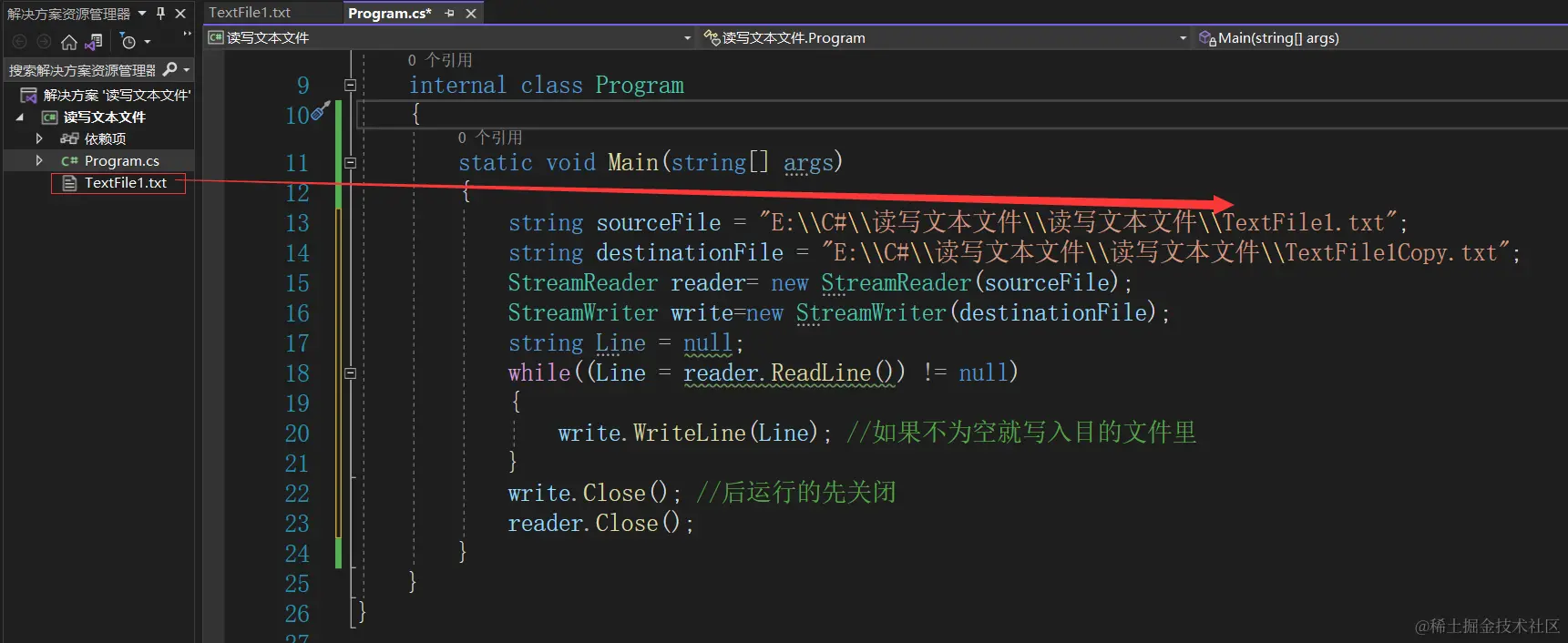This screenshot has width=1568, height=643.
Task: Click 'write.Close()' on line 22
Action: (588, 494)
